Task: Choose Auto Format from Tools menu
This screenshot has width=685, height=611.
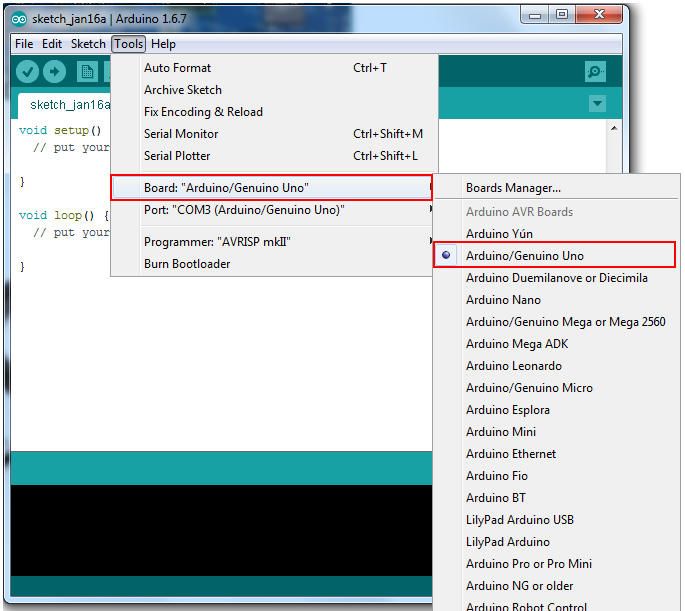Action: coord(272,68)
